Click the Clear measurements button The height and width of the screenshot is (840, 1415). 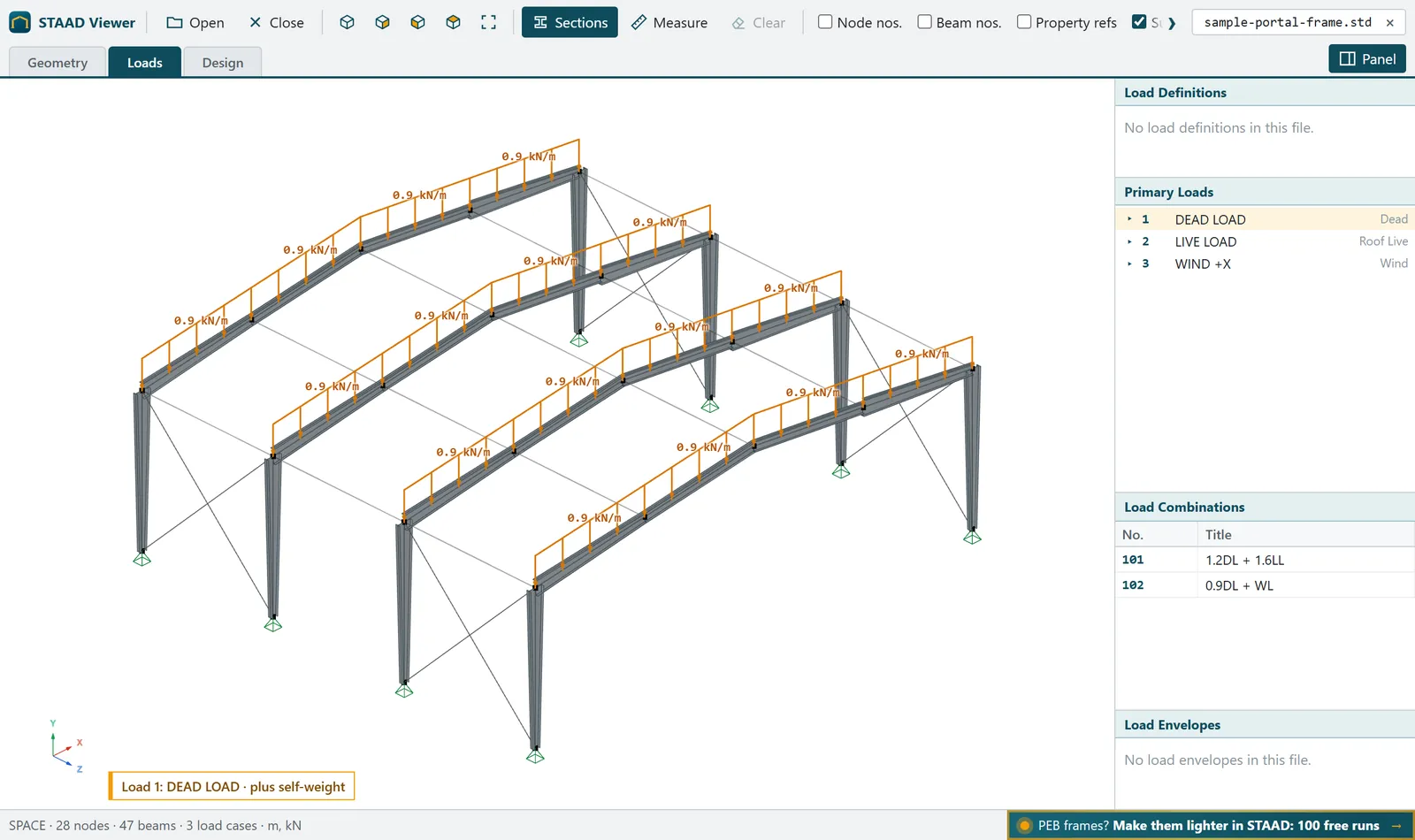tap(759, 22)
